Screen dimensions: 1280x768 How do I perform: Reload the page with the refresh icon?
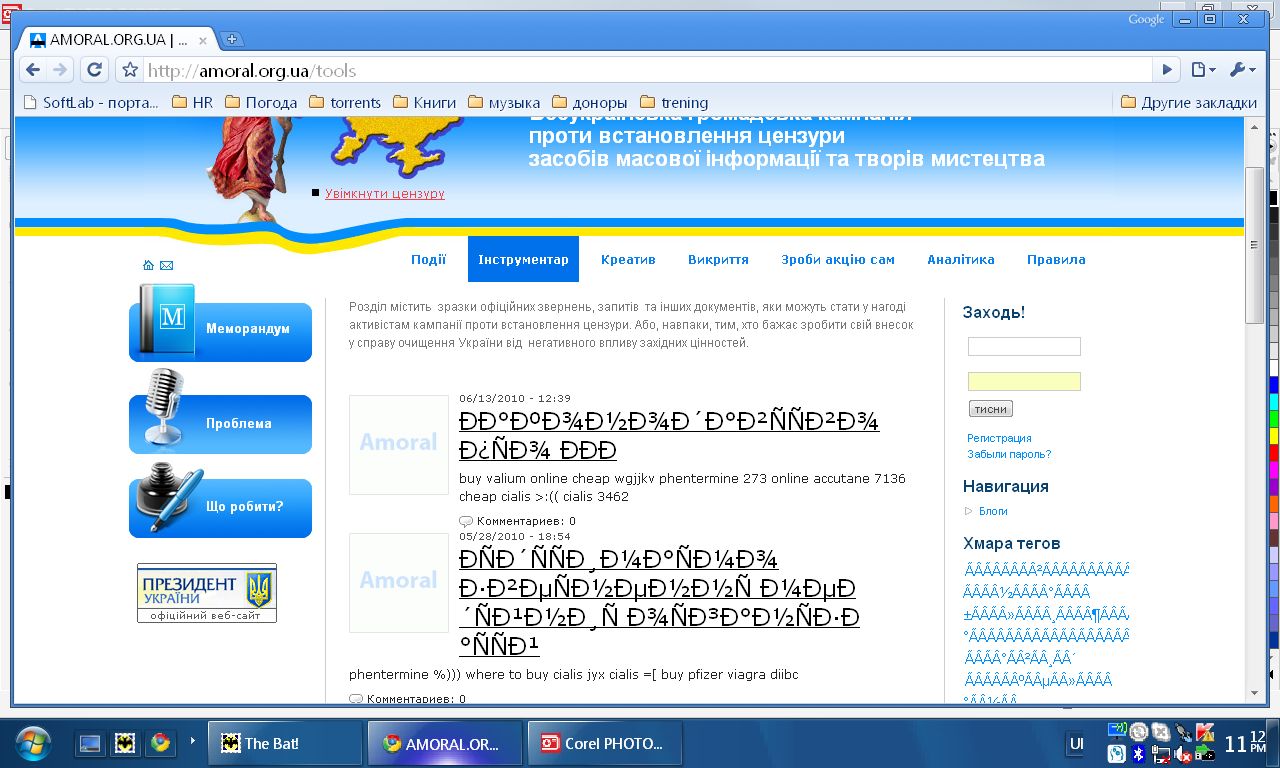click(94, 70)
